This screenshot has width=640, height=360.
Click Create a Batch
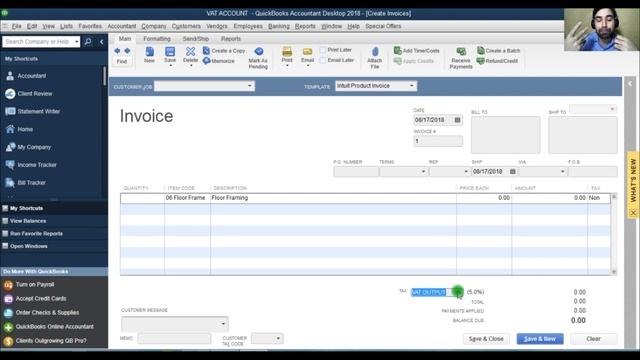click(x=498, y=51)
